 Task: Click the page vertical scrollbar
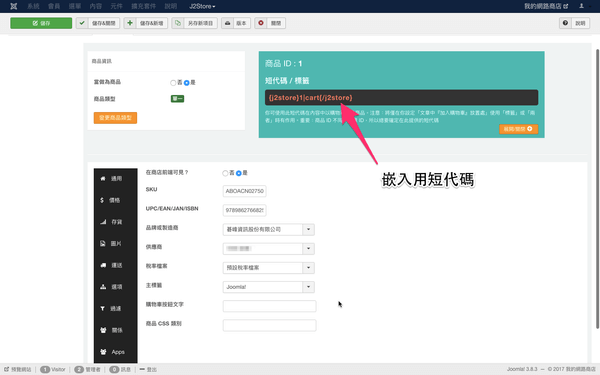click(x=597, y=189)
